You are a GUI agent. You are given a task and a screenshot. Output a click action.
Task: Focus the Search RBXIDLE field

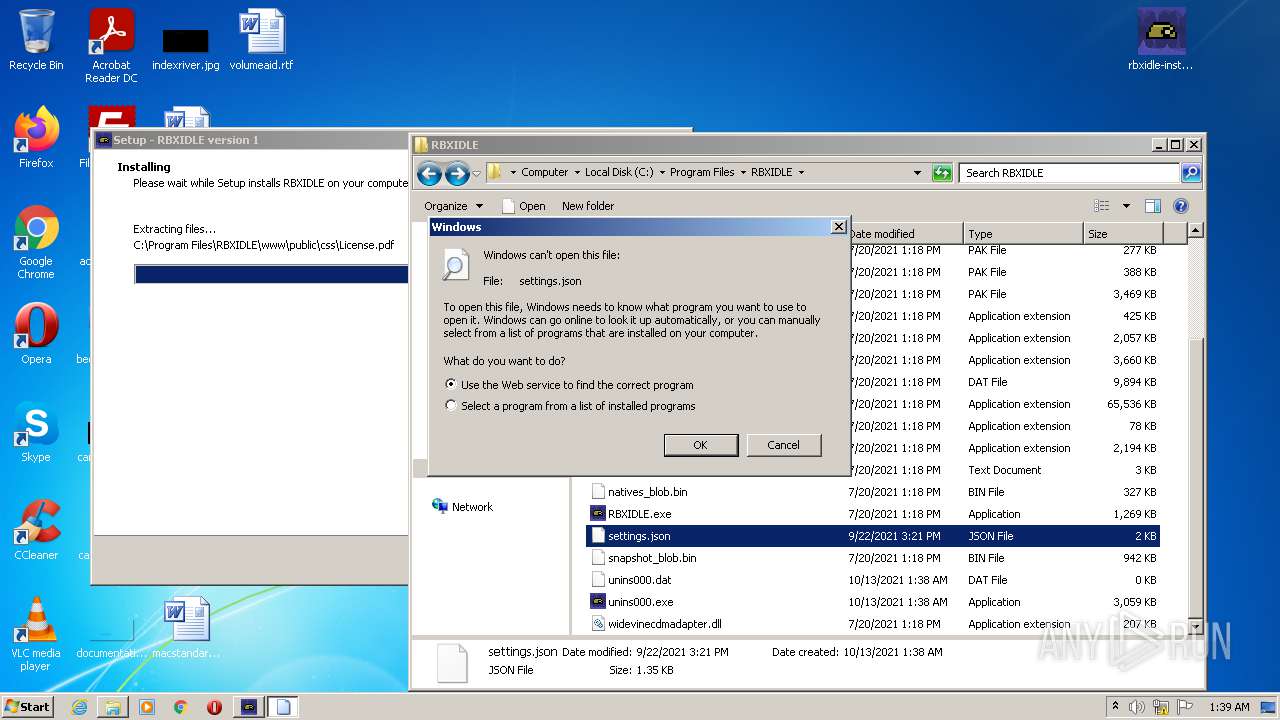pyautogui.click(x=1069, y=172)
